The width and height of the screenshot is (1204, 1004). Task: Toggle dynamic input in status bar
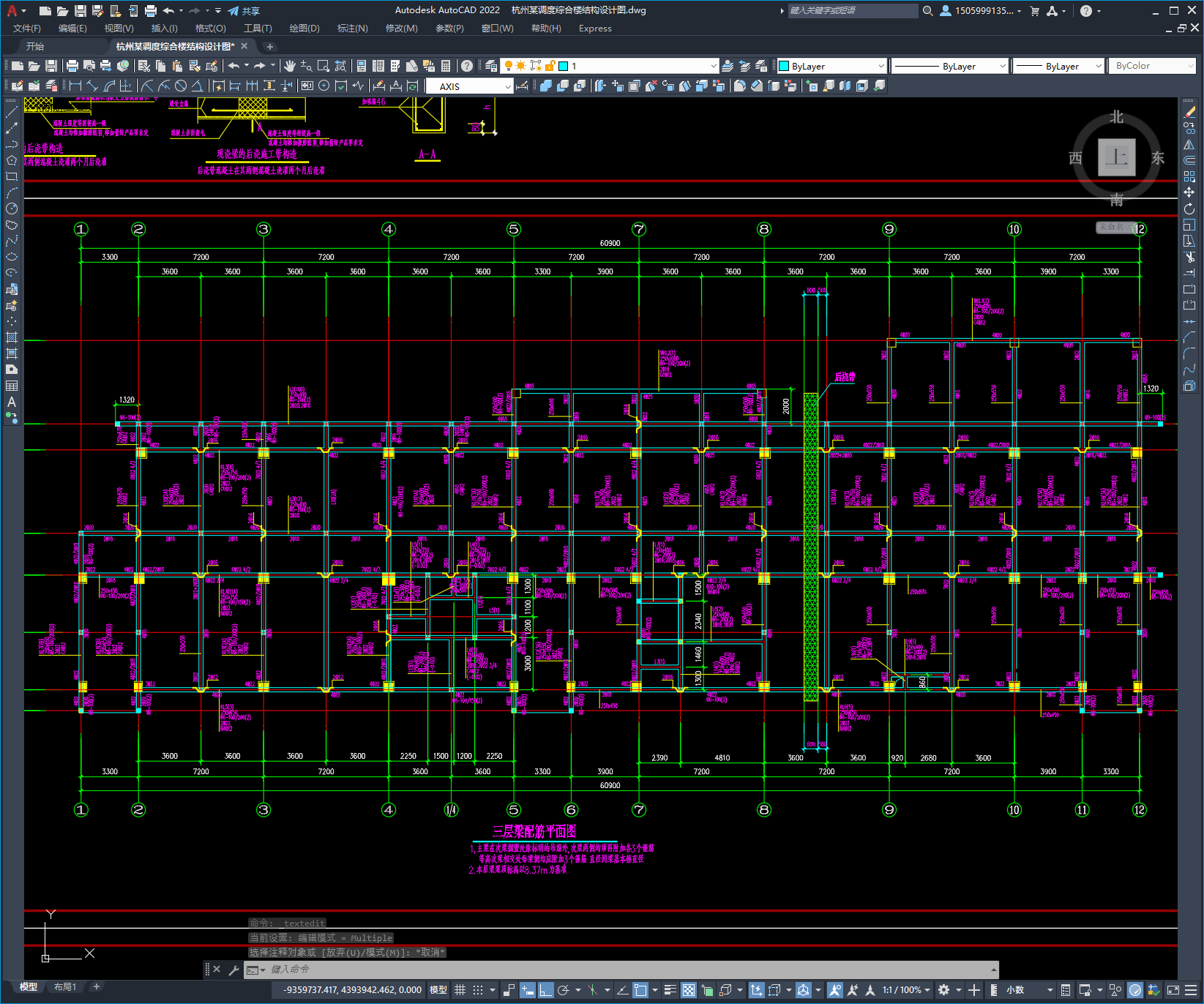(x=528, y=990)
